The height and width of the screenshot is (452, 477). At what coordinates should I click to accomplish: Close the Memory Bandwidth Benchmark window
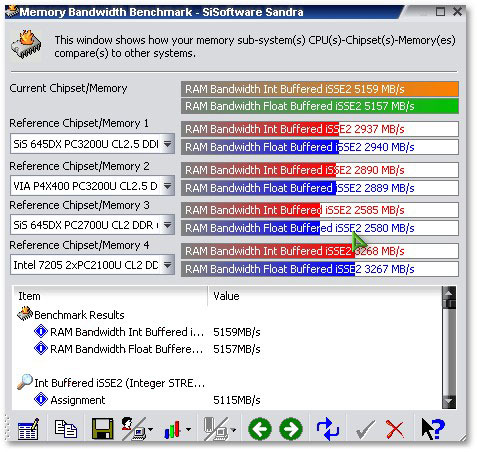pyautogui.click(x=458, y=12)
